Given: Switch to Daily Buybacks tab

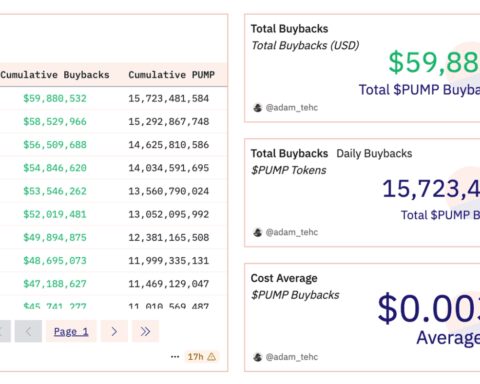Looking at the screenshot, I should pyautogui.click(x=374, y=153).
